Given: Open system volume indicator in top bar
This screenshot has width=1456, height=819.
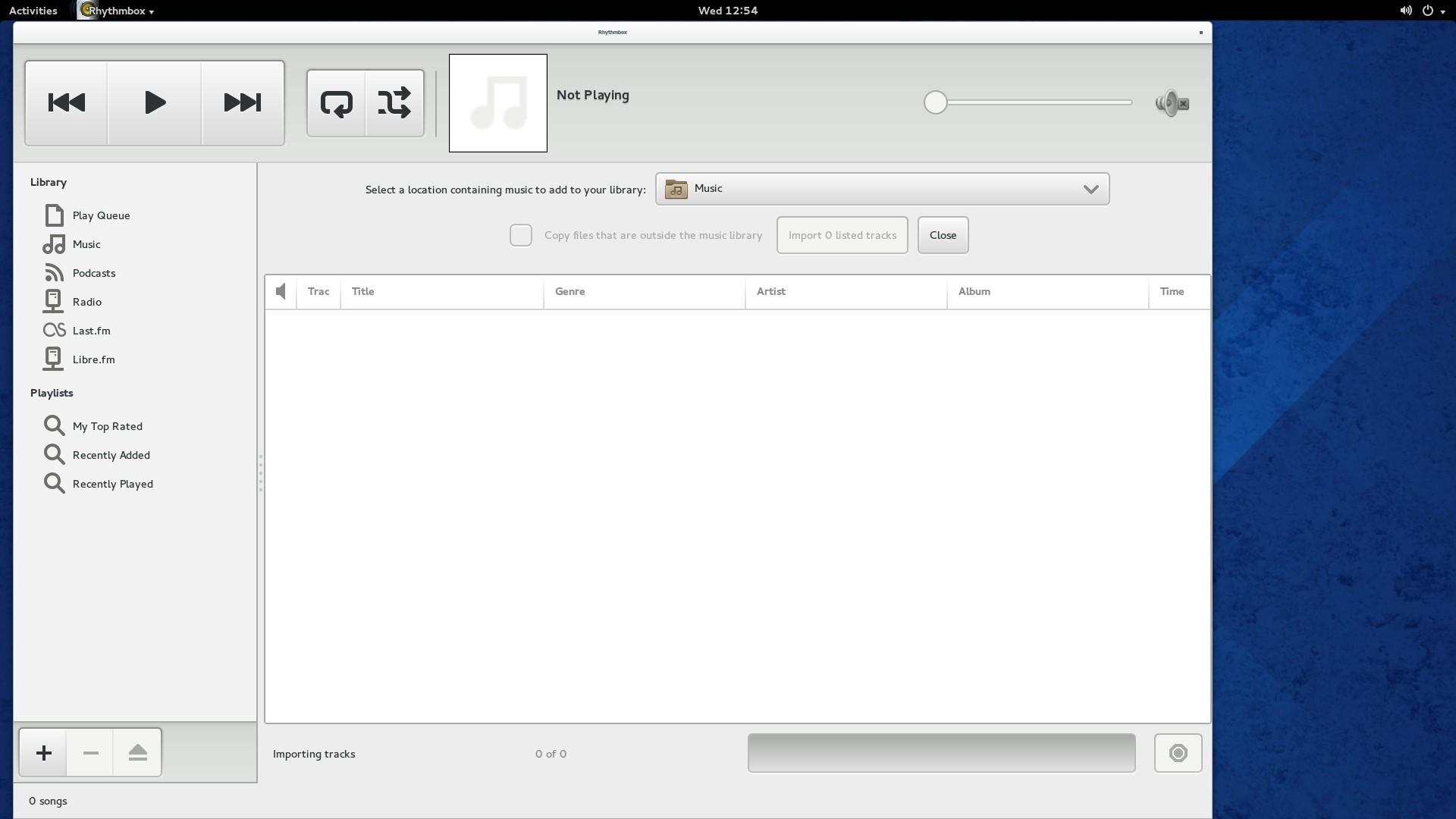Looking at the screenshot, I should pyautogui.click(x=1406, y=11).
